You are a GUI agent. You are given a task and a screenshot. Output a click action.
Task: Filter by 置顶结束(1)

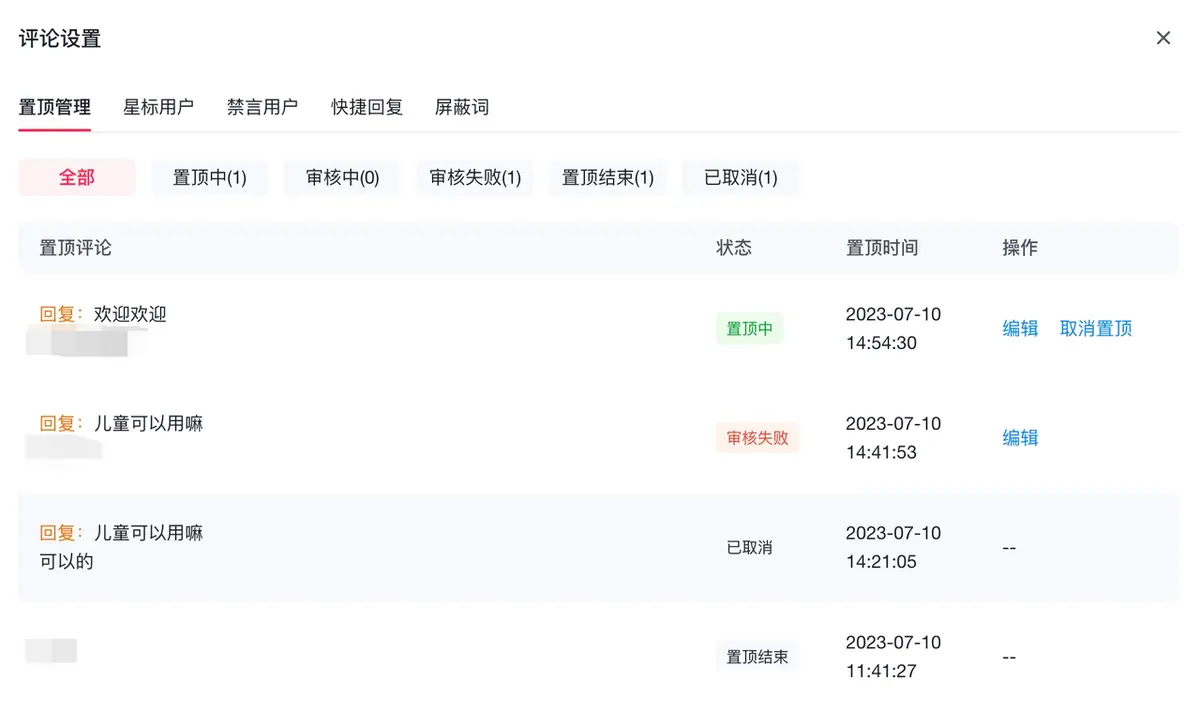pos(608,177)
